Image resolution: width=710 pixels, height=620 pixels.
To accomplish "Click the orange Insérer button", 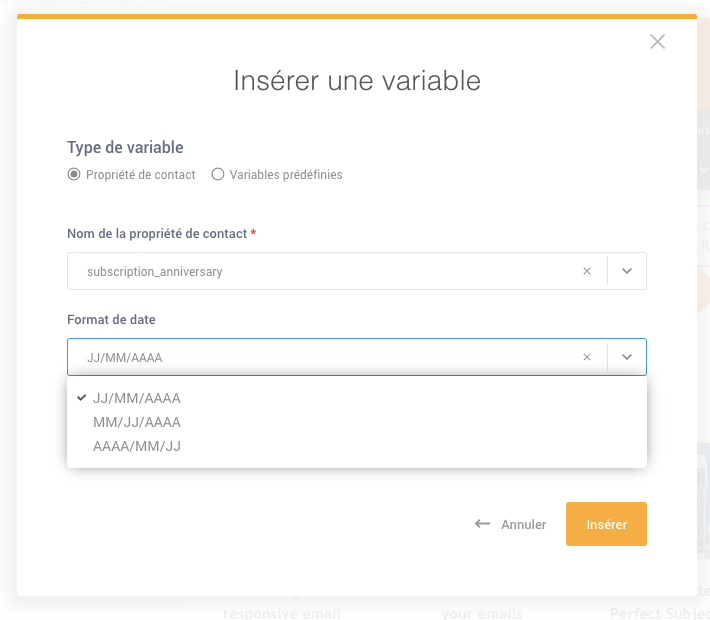I will (x=606, y=524).
